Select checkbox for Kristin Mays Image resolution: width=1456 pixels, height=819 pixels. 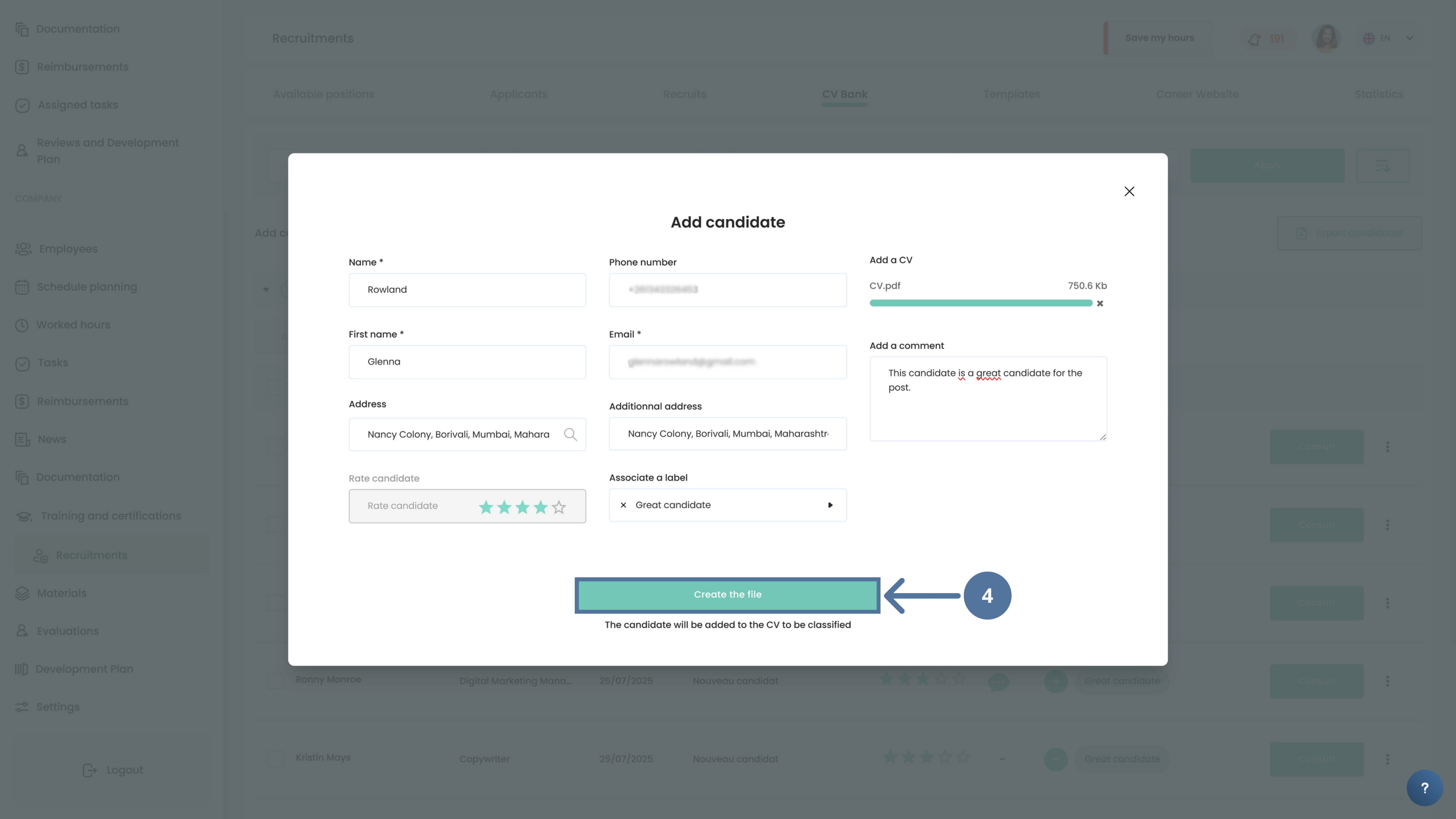[x=275, y=759]
